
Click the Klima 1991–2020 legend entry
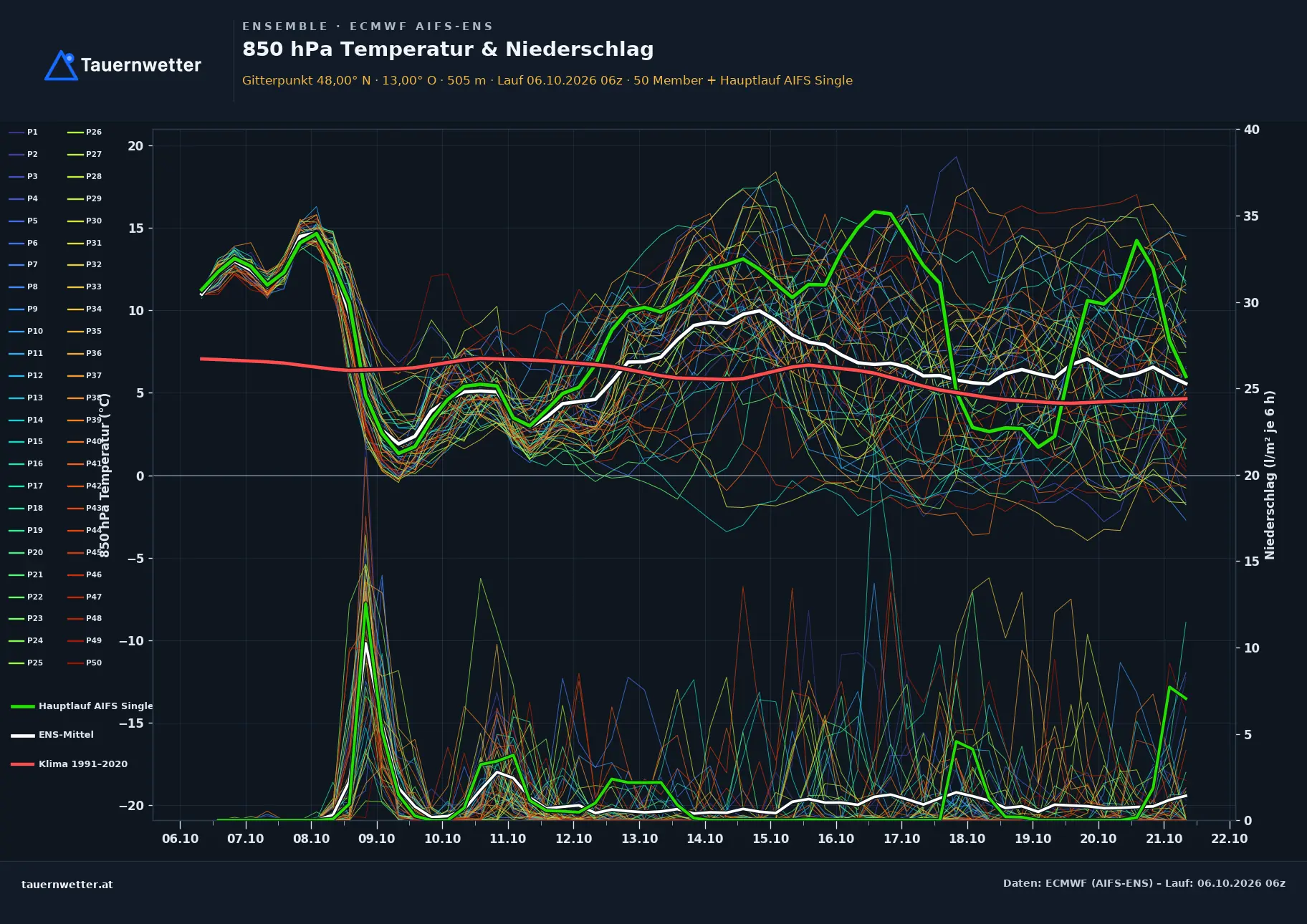pyautogui.click(x=70, y=764)
